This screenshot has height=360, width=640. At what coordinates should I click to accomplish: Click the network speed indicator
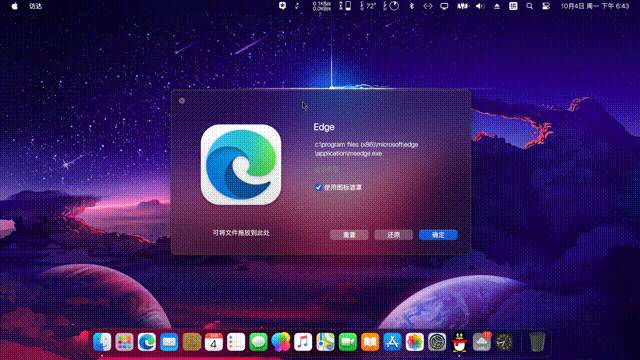pyautogui.click(x=322, y=6)
